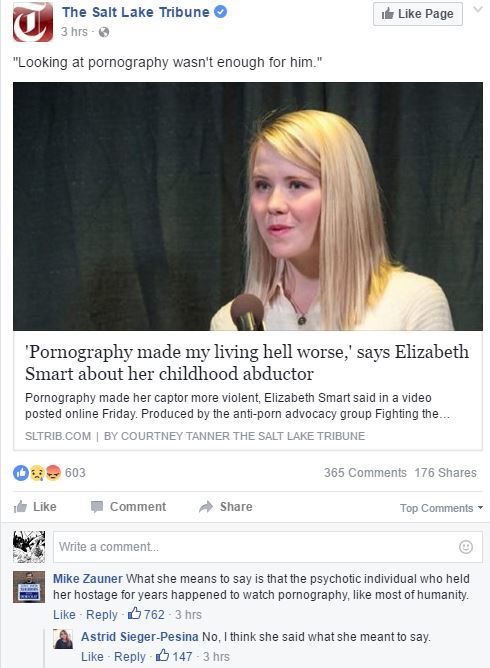Click the Salt Lake Tribune logo avatar
The height and width of the screenshot is (668, 490).
pos(33,22)
